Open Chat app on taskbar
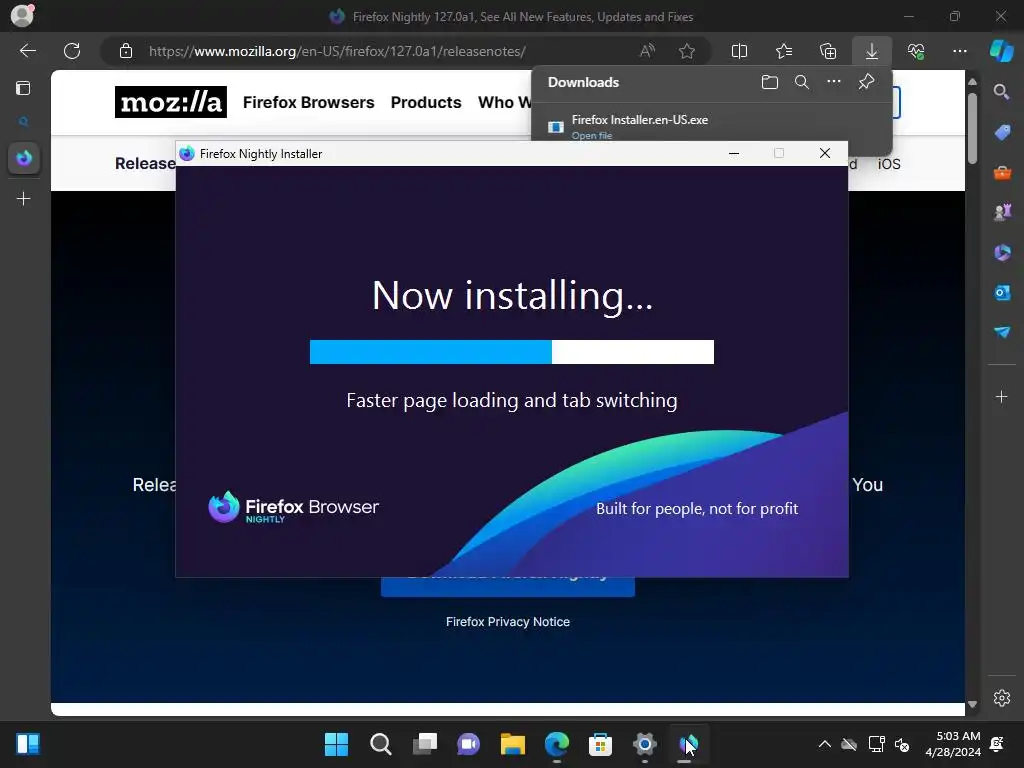 pos(468,744)
